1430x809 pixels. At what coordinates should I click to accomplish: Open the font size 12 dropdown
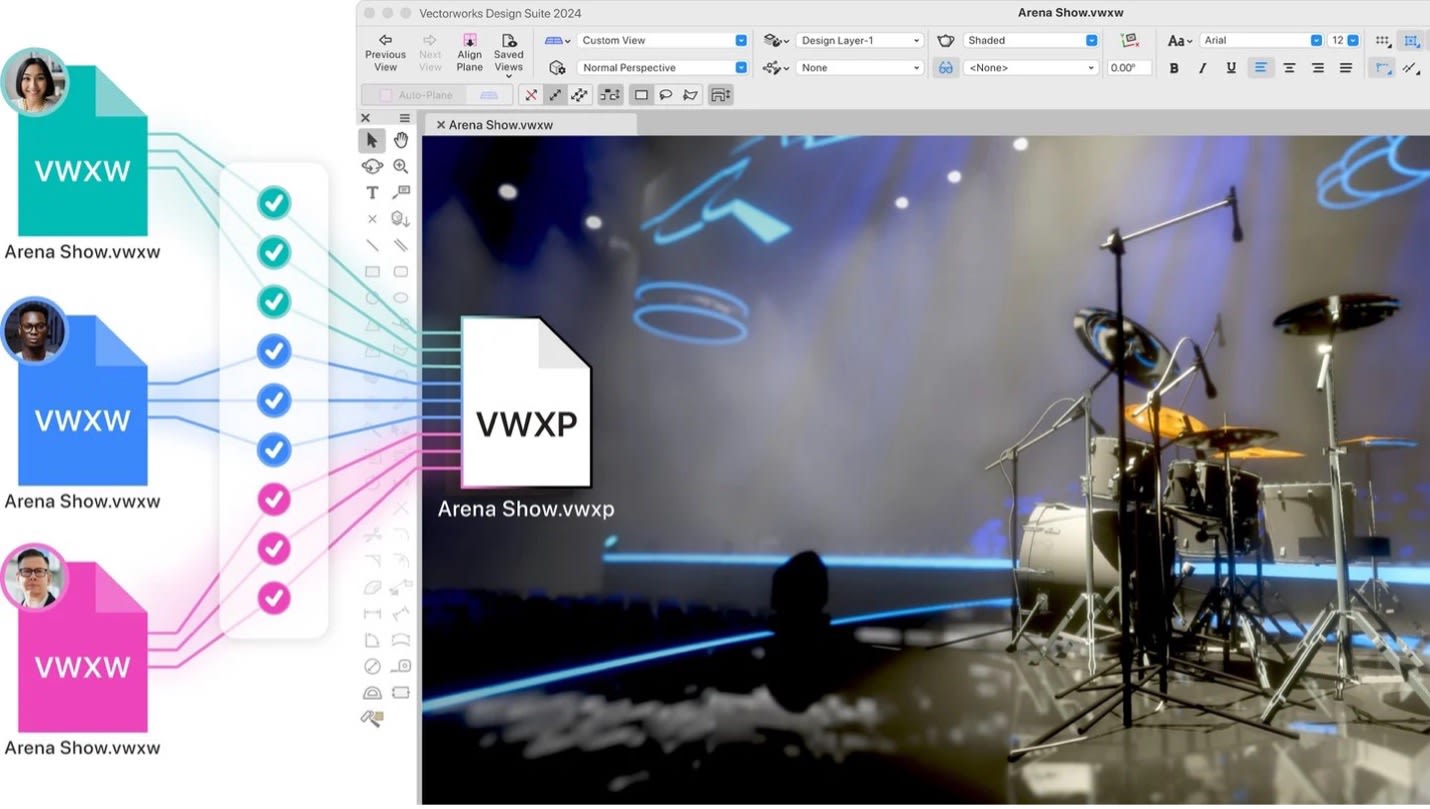tap(1344, 40)
